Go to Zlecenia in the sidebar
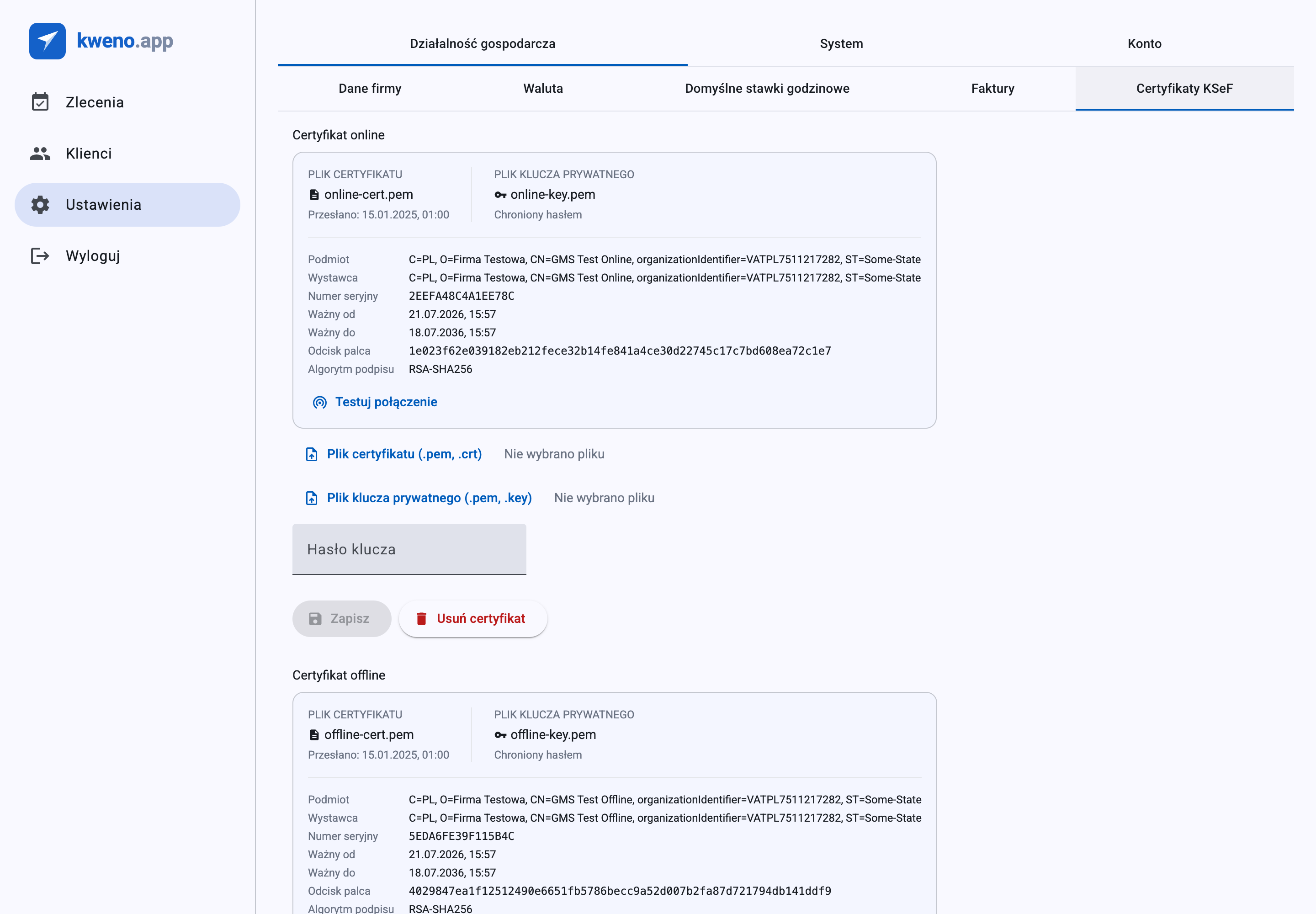The width and height of the screenshot is (1316, 914). click(127, 102)
